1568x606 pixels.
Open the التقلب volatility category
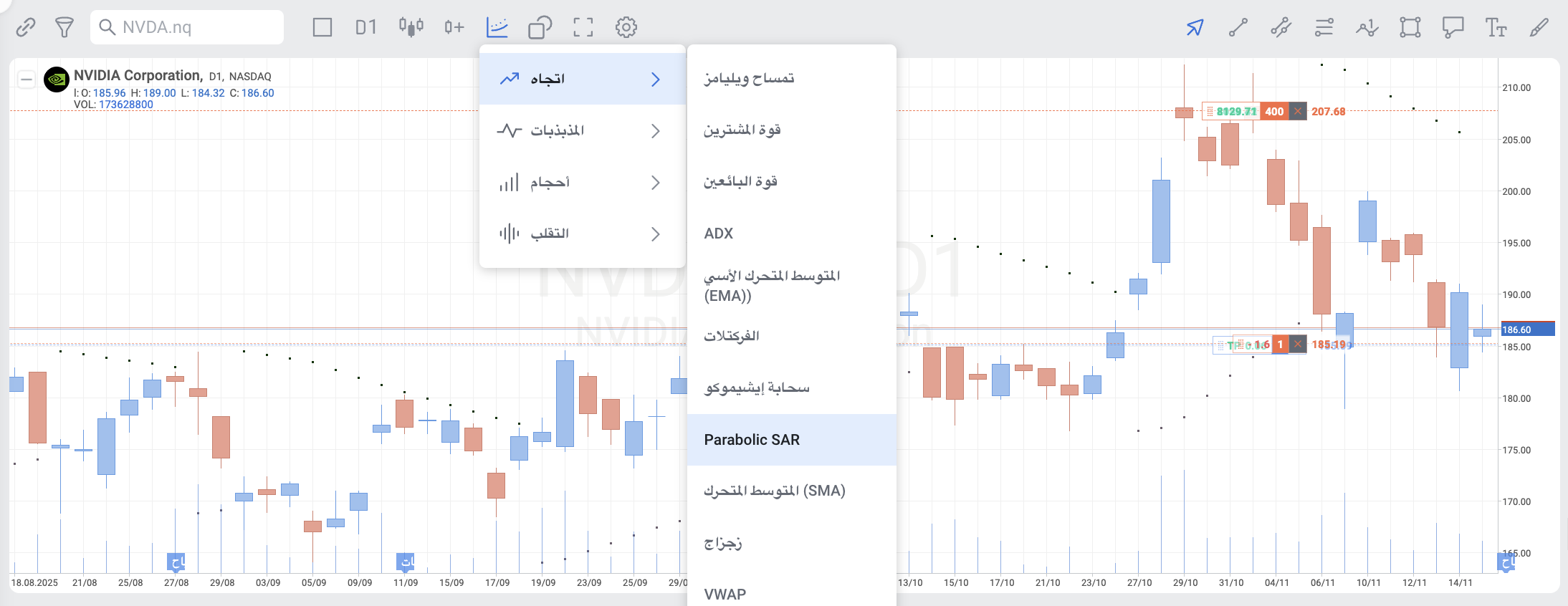tap(583, 234)
